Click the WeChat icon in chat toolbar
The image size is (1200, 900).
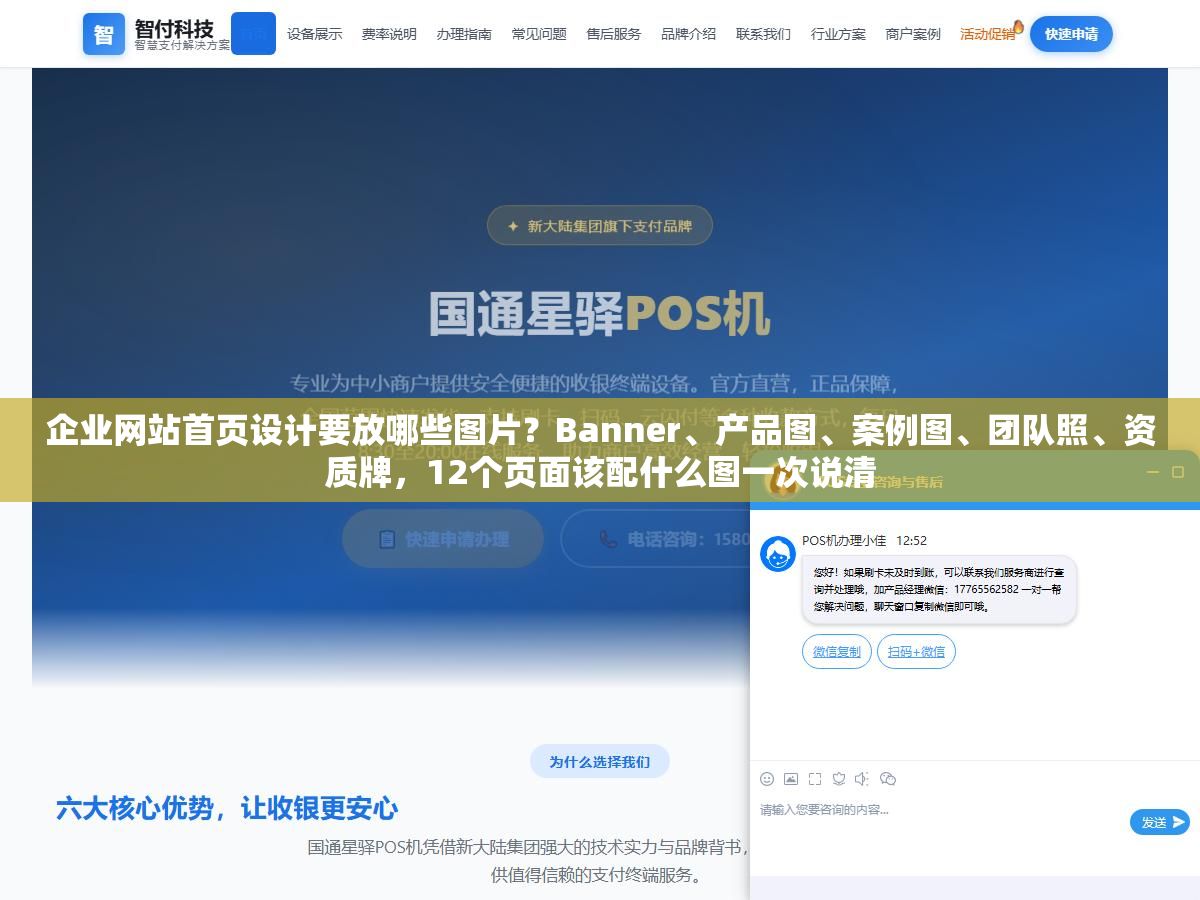[888, 779]
